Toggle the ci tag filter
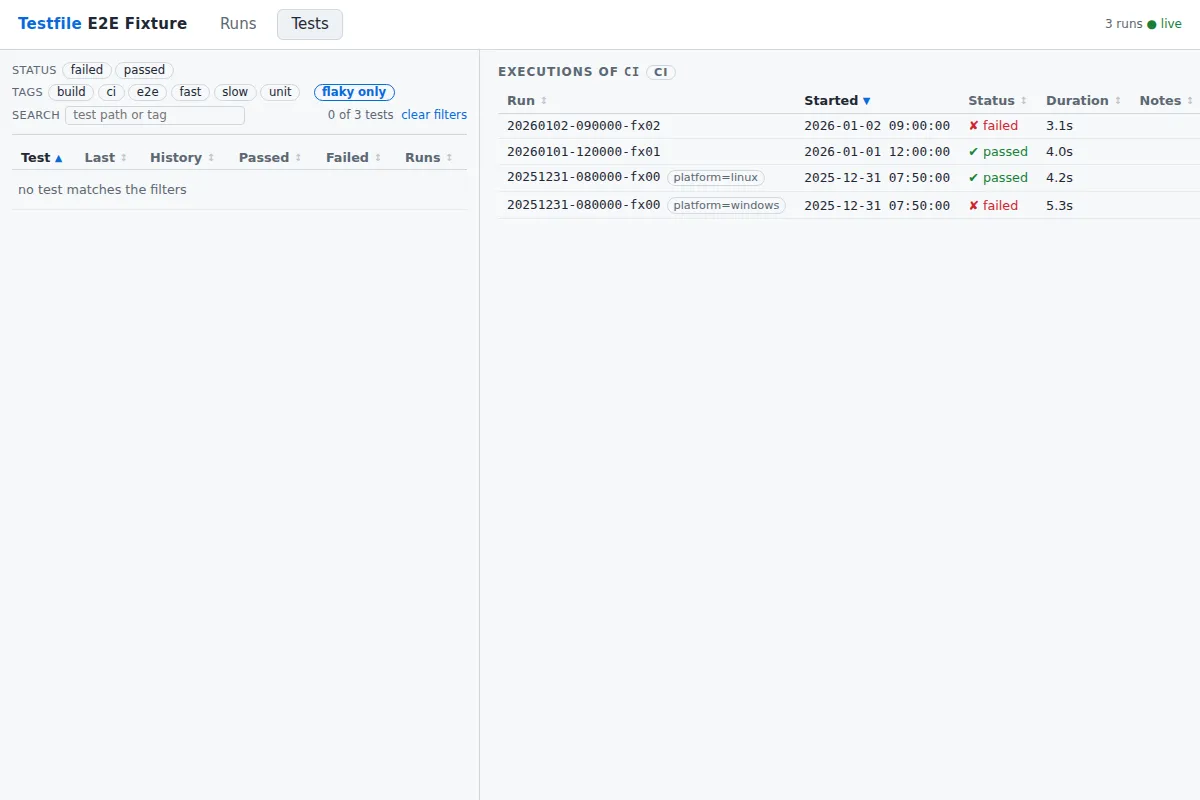The width and height of the screenshot is (1200, 800). (x=111, y=92)
